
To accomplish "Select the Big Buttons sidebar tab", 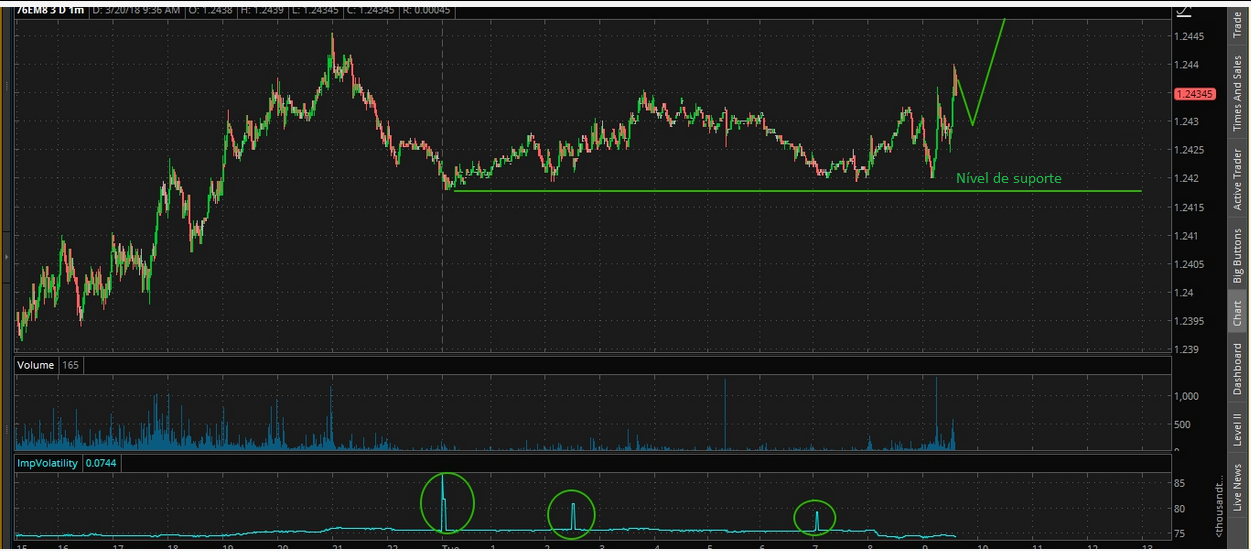I will [1237, 256].
